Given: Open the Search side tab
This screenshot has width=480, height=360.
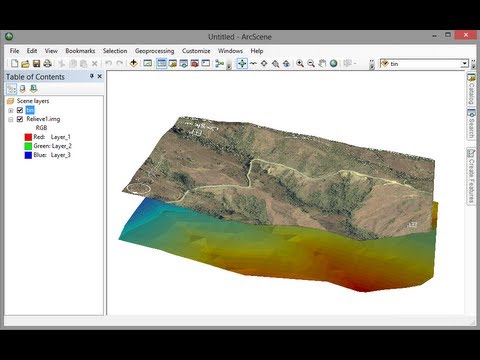Looking at the screenshot, I should [471, 123].
